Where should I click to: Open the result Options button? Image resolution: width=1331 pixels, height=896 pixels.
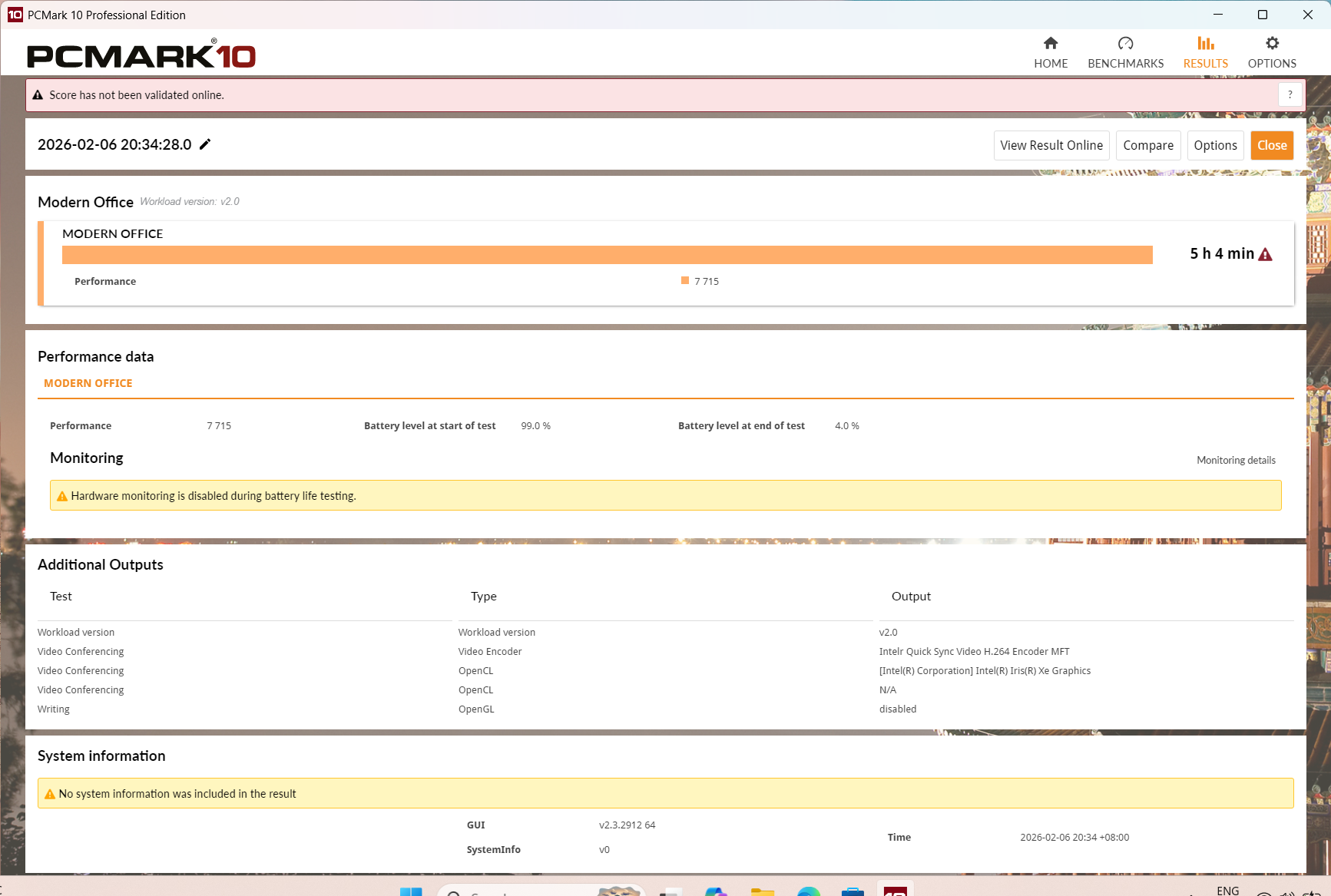tap(1215, 145)
